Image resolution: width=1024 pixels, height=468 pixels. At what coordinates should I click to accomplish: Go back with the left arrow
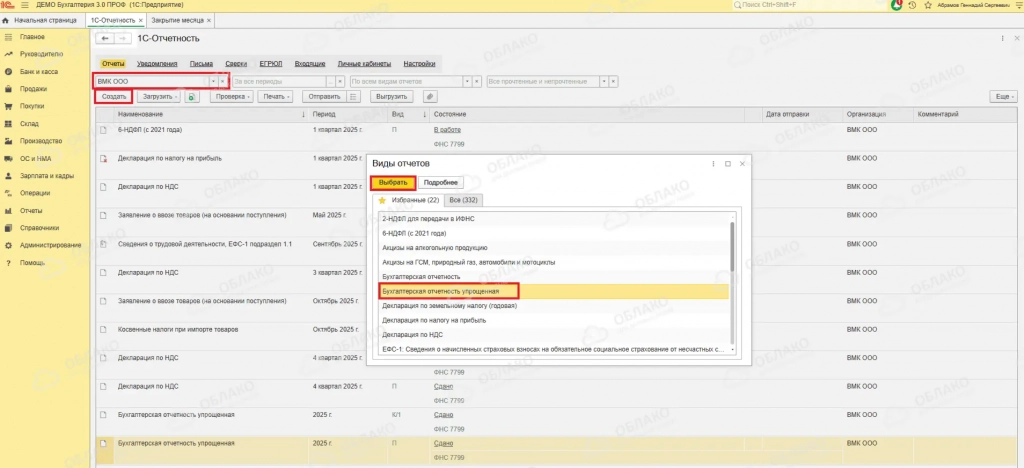(x=105, y=39)
